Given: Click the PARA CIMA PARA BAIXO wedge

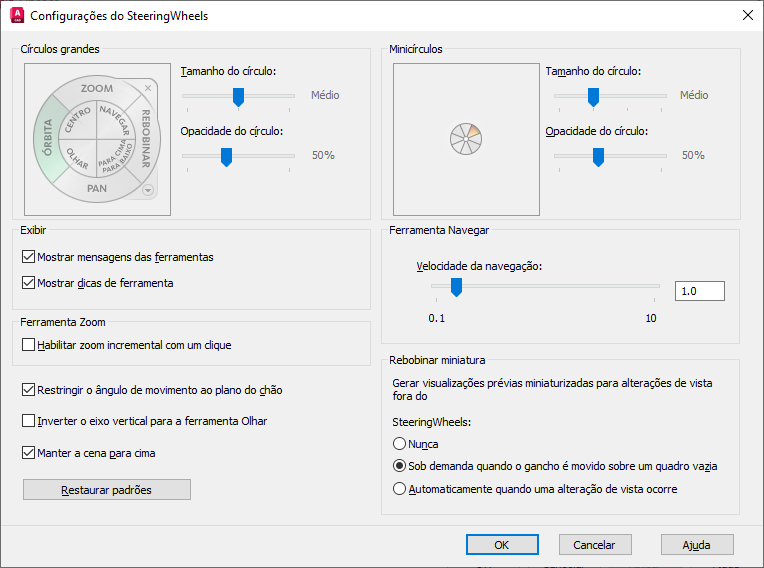Looking at the screenshot, I should click(x=115, y=158).
